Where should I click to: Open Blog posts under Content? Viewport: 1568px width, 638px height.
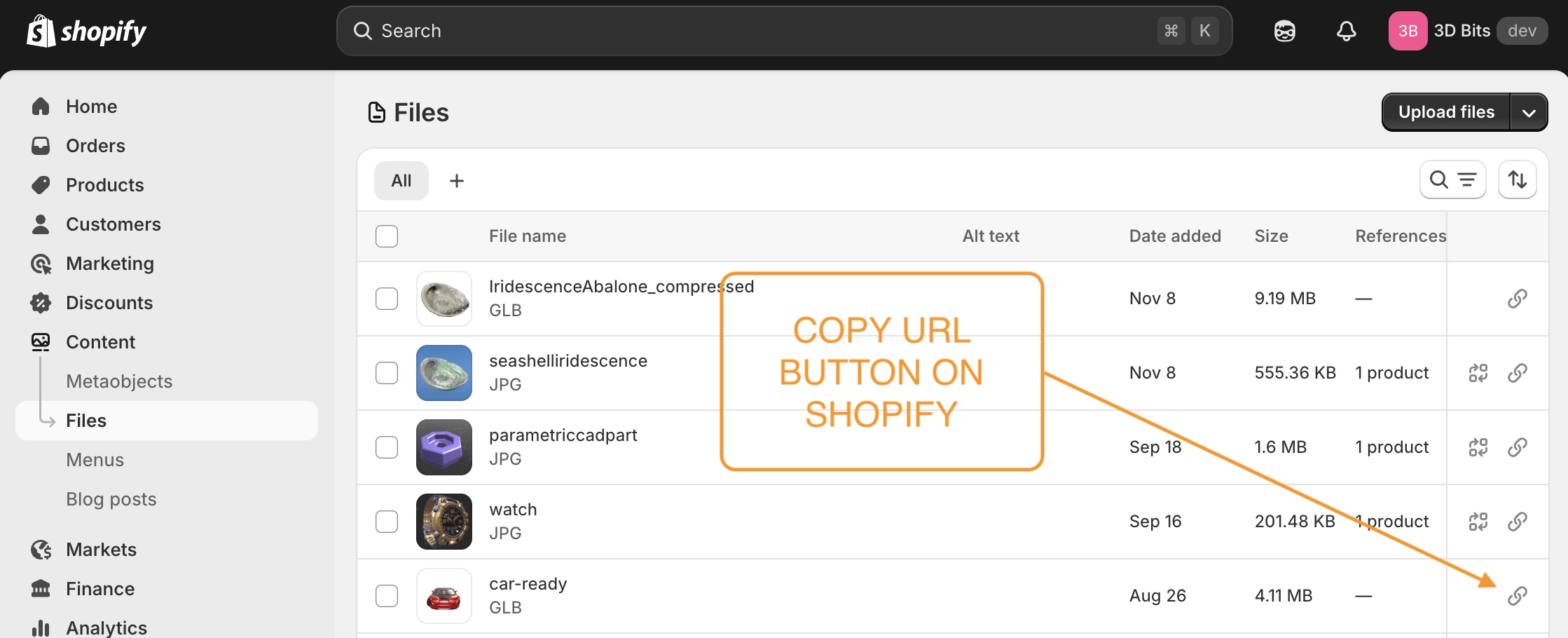(111, 498)
